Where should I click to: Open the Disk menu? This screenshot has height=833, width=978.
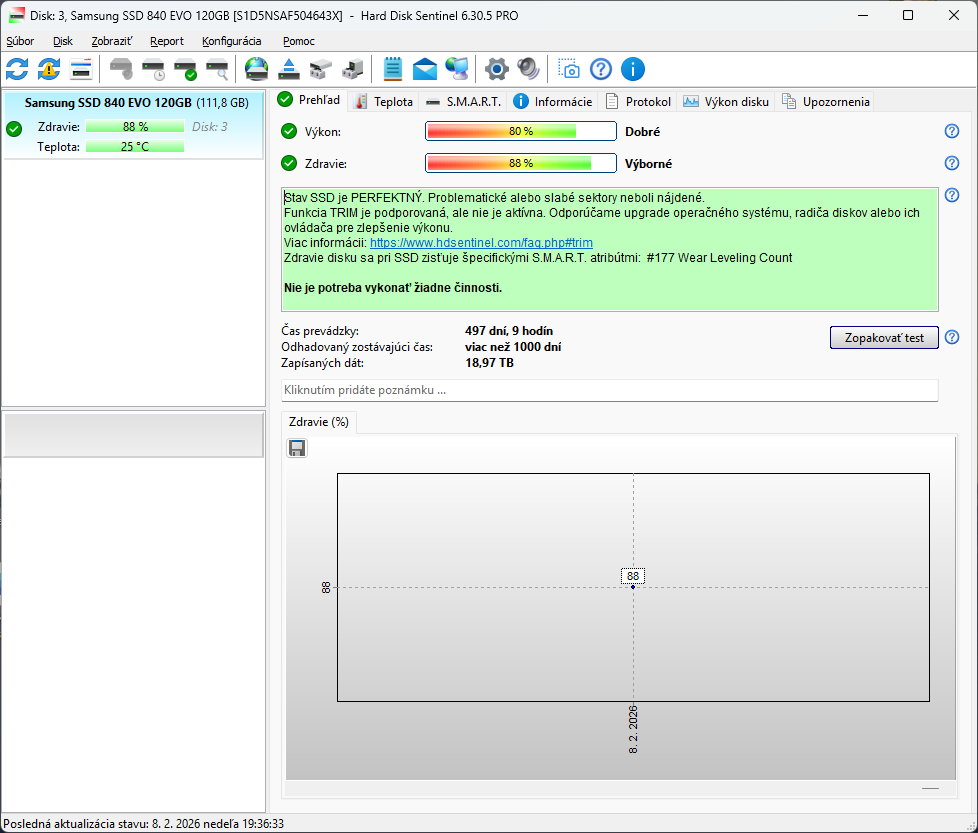62,41
